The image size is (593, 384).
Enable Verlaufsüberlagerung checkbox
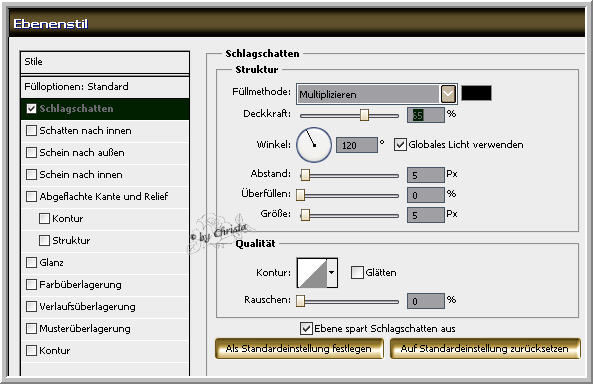[31, 306]
